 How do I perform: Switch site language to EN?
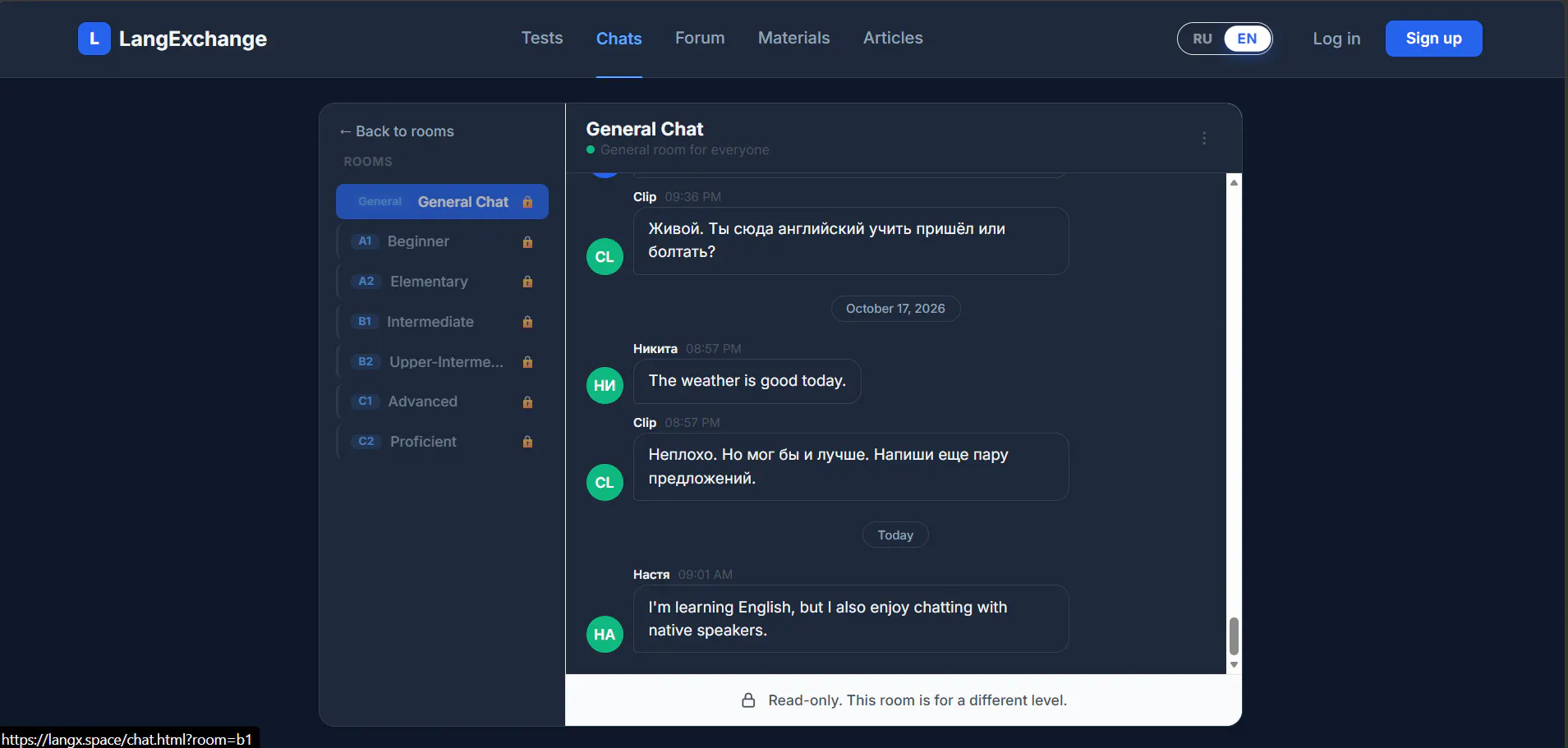coord(1247,39)
